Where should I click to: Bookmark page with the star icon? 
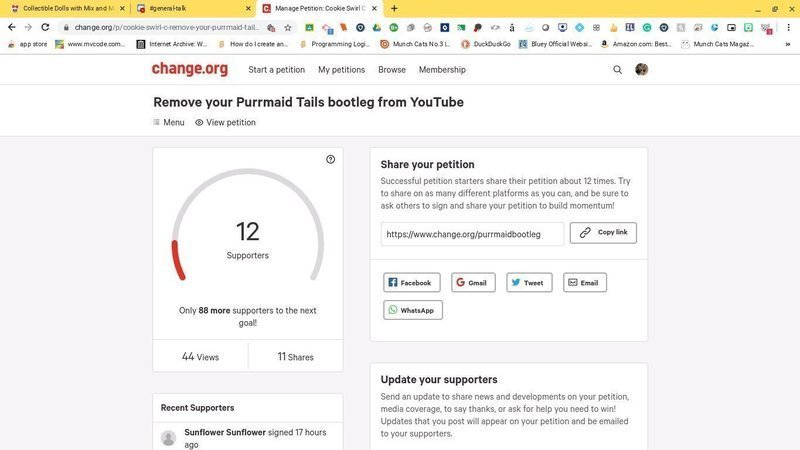[x=287, y=27]
